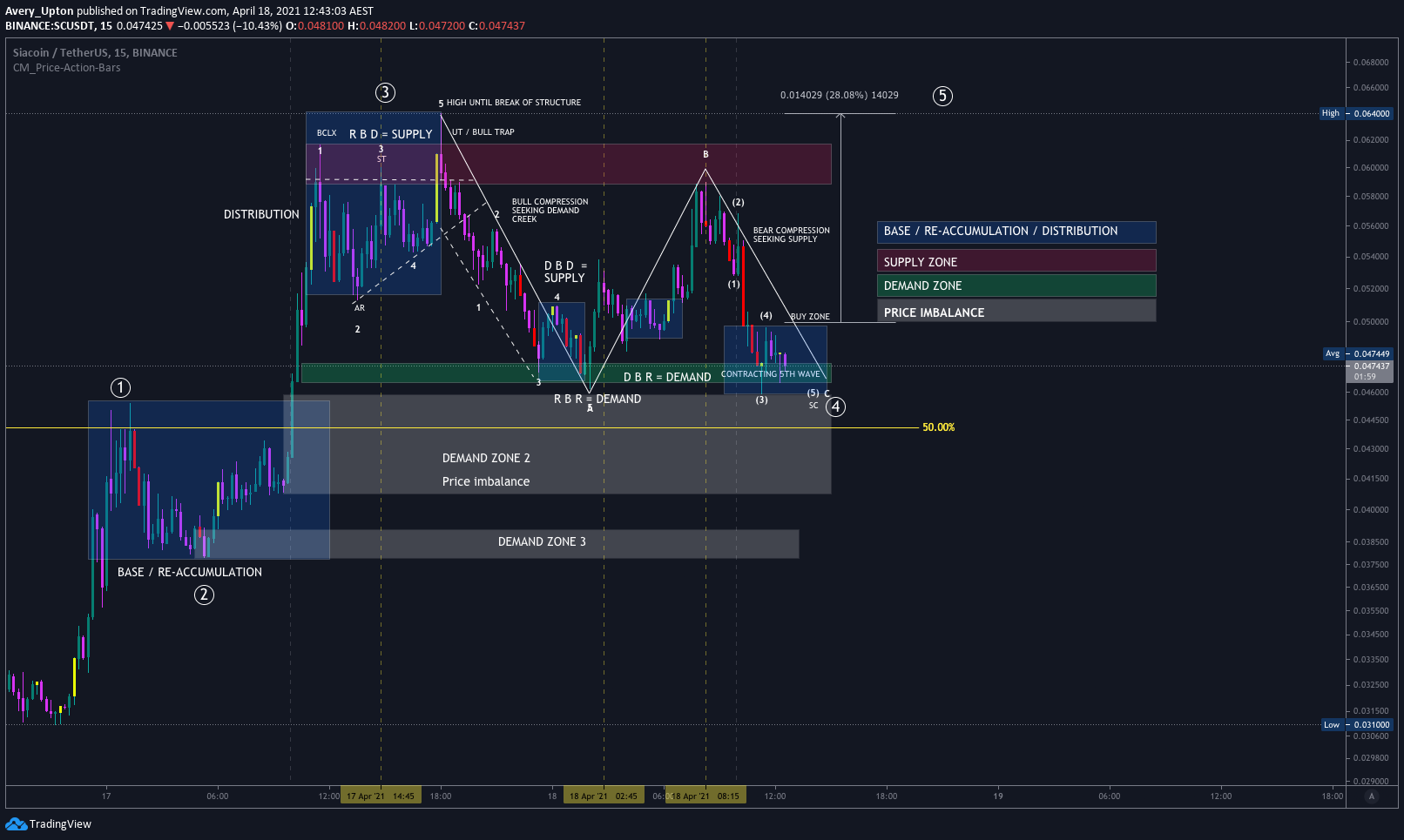The image size is (1404, 840).
Task: Click the BUY ZONE label
Action: tap(810, 317)
